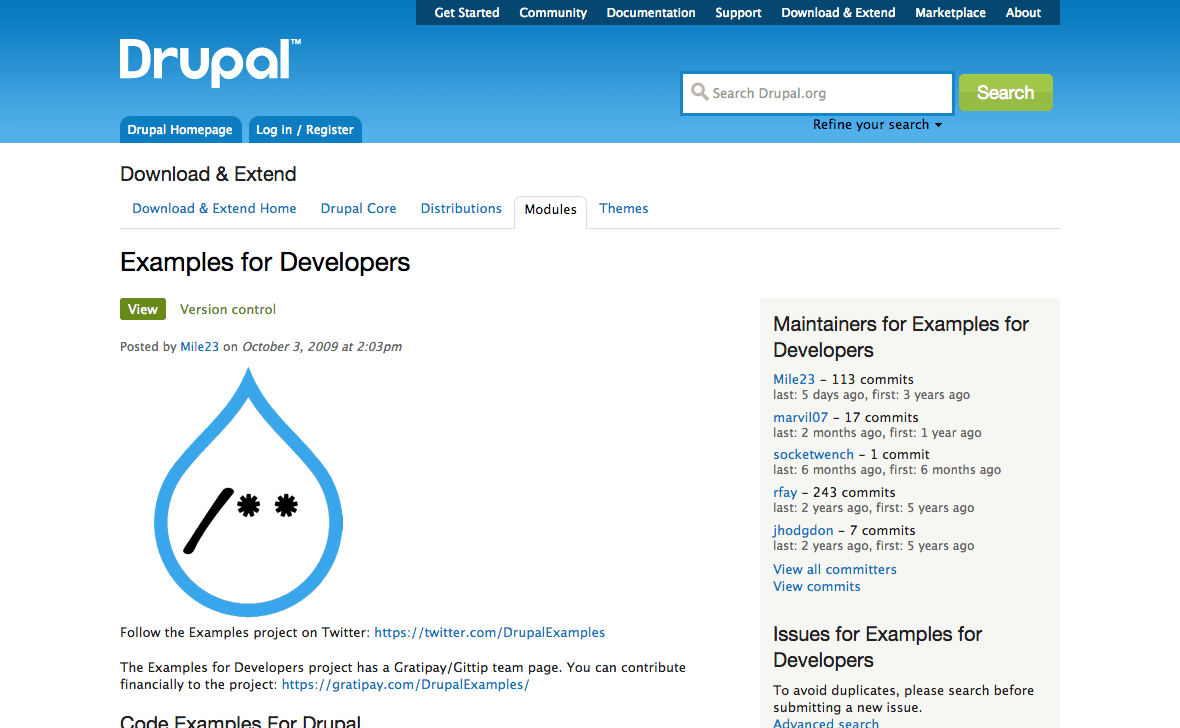Click the Download & Extend section heading
The image size is (1180, 728).
coord(208,174)
